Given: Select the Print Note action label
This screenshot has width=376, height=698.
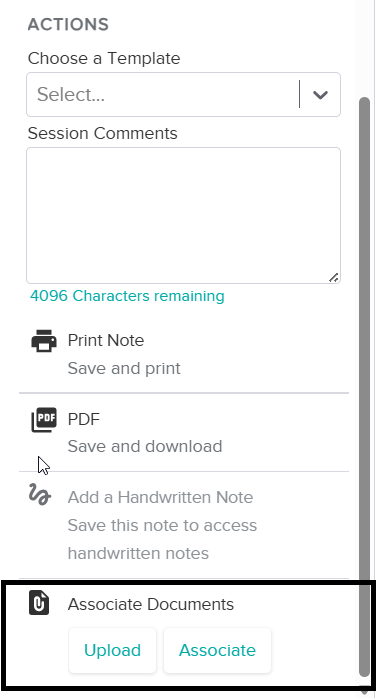Looking at the screenshot, I should [x=106, y=341].
